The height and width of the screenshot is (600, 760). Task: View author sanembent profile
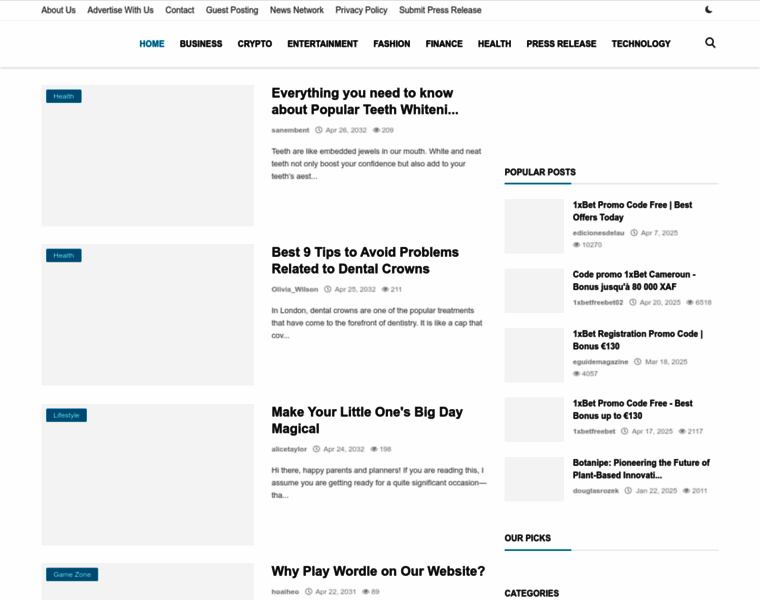[x=290, y=130]
